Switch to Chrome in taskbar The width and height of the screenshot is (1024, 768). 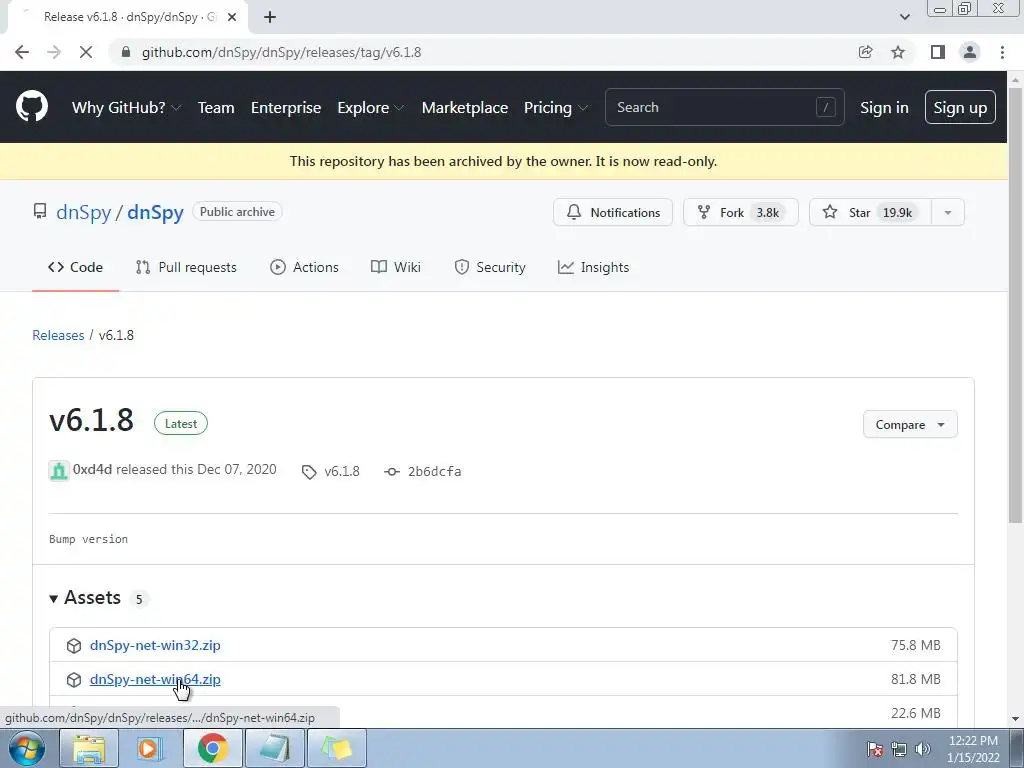[x=212, y=748]
